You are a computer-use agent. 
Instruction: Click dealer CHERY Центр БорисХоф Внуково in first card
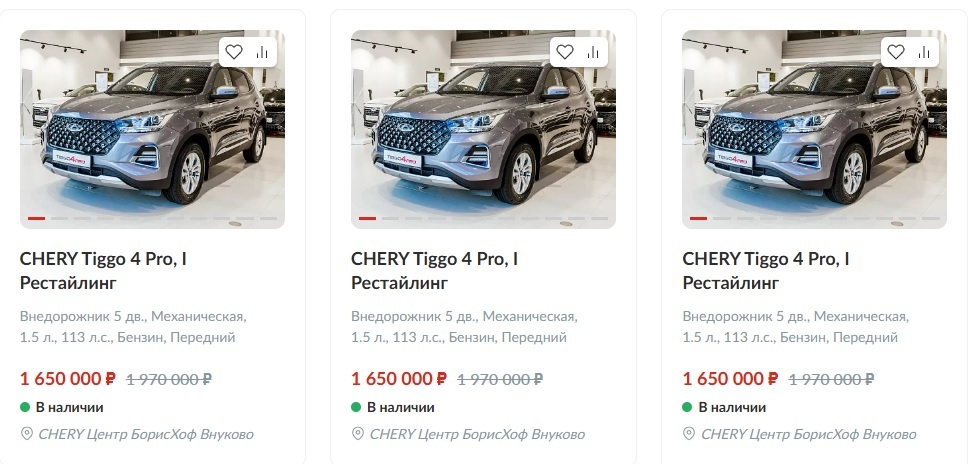145,434
